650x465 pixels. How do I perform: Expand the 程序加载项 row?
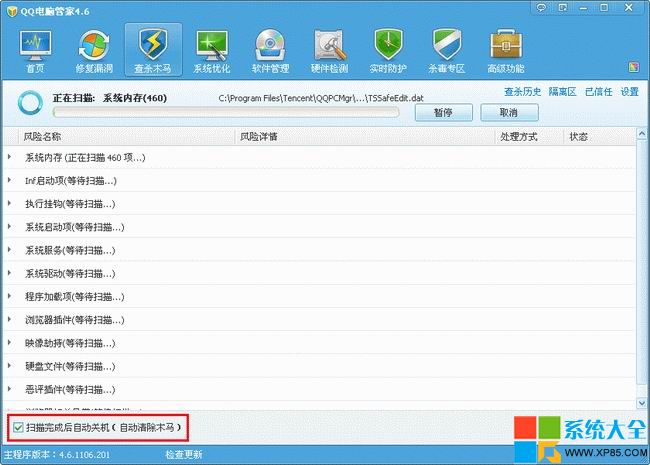tap(10, 296)
